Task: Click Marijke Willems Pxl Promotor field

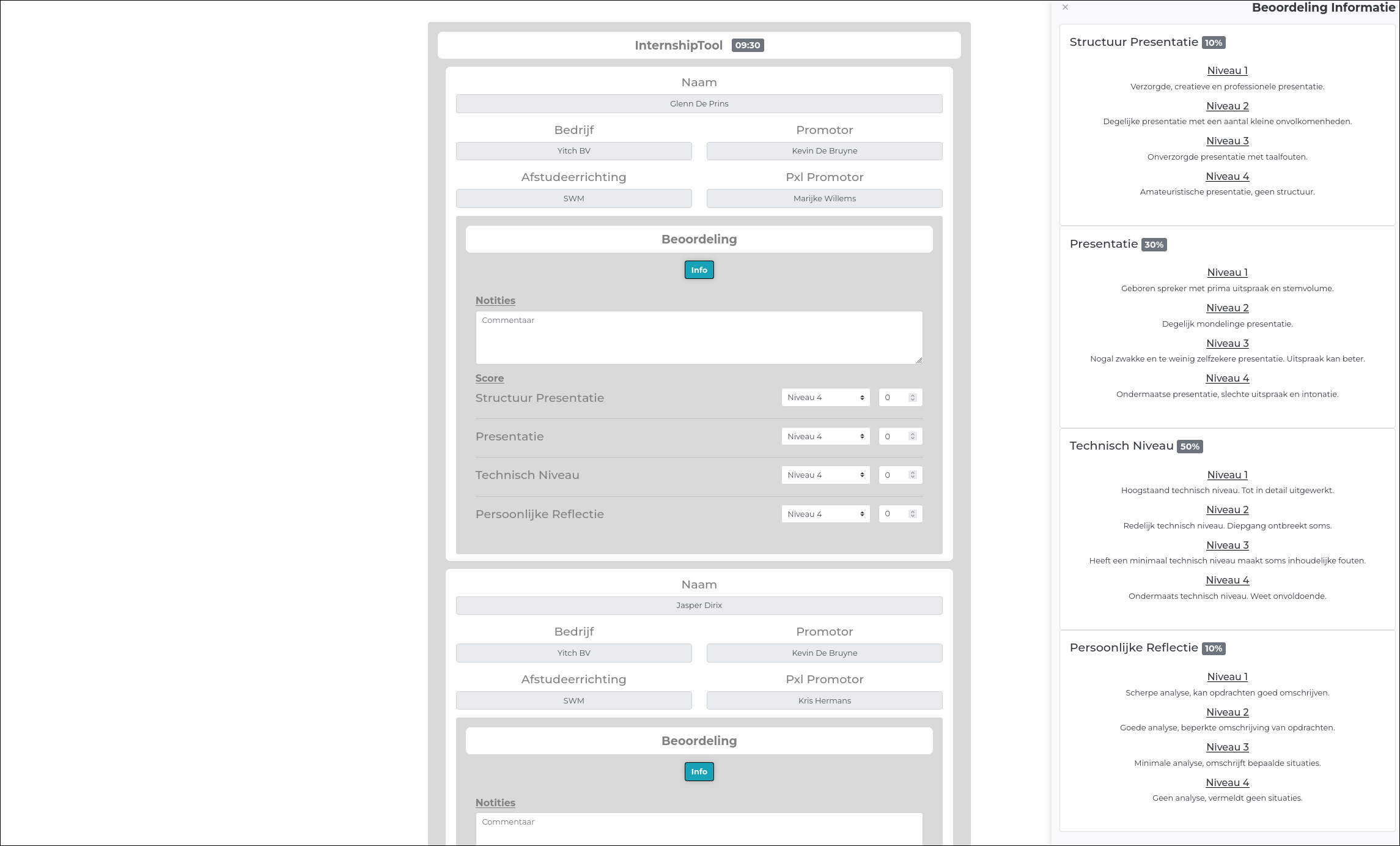Action: coord(824,198)
